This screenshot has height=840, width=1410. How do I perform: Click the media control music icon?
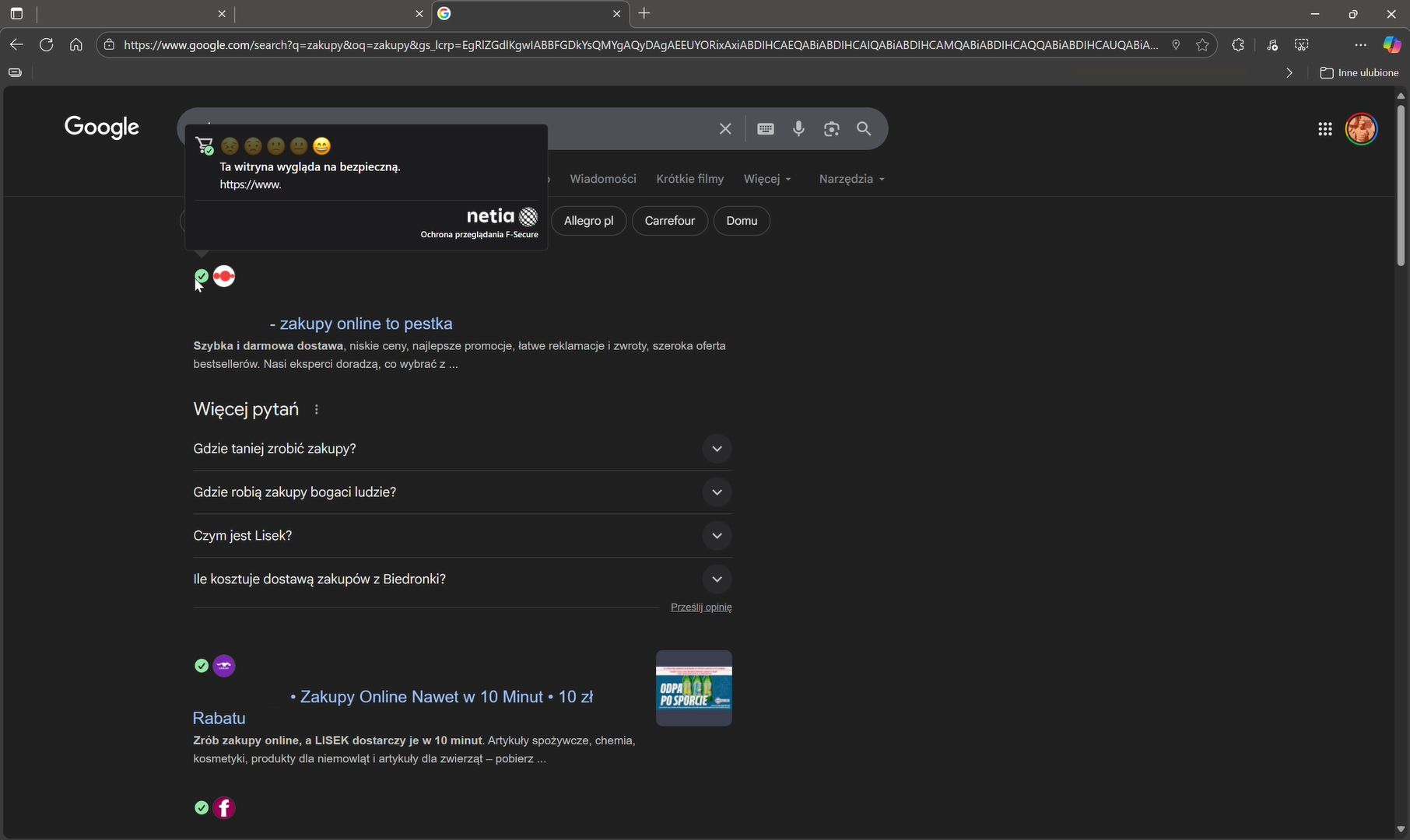click(x=1271, y=45)
